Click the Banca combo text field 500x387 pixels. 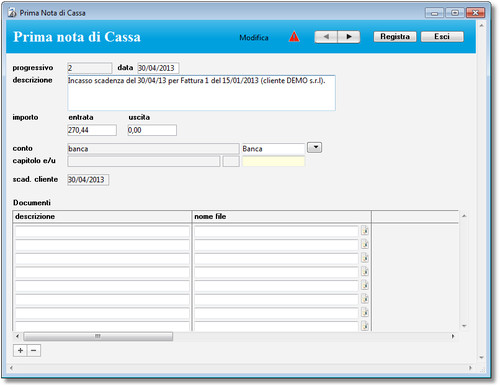click(273, 149)
